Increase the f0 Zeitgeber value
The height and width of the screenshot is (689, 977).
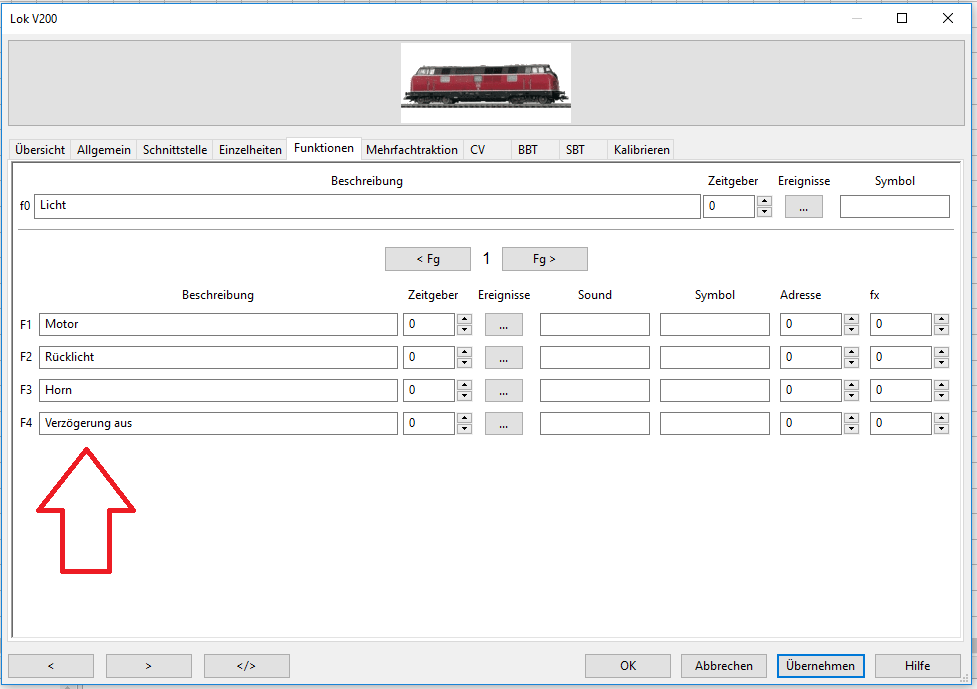tap(764, 201)
